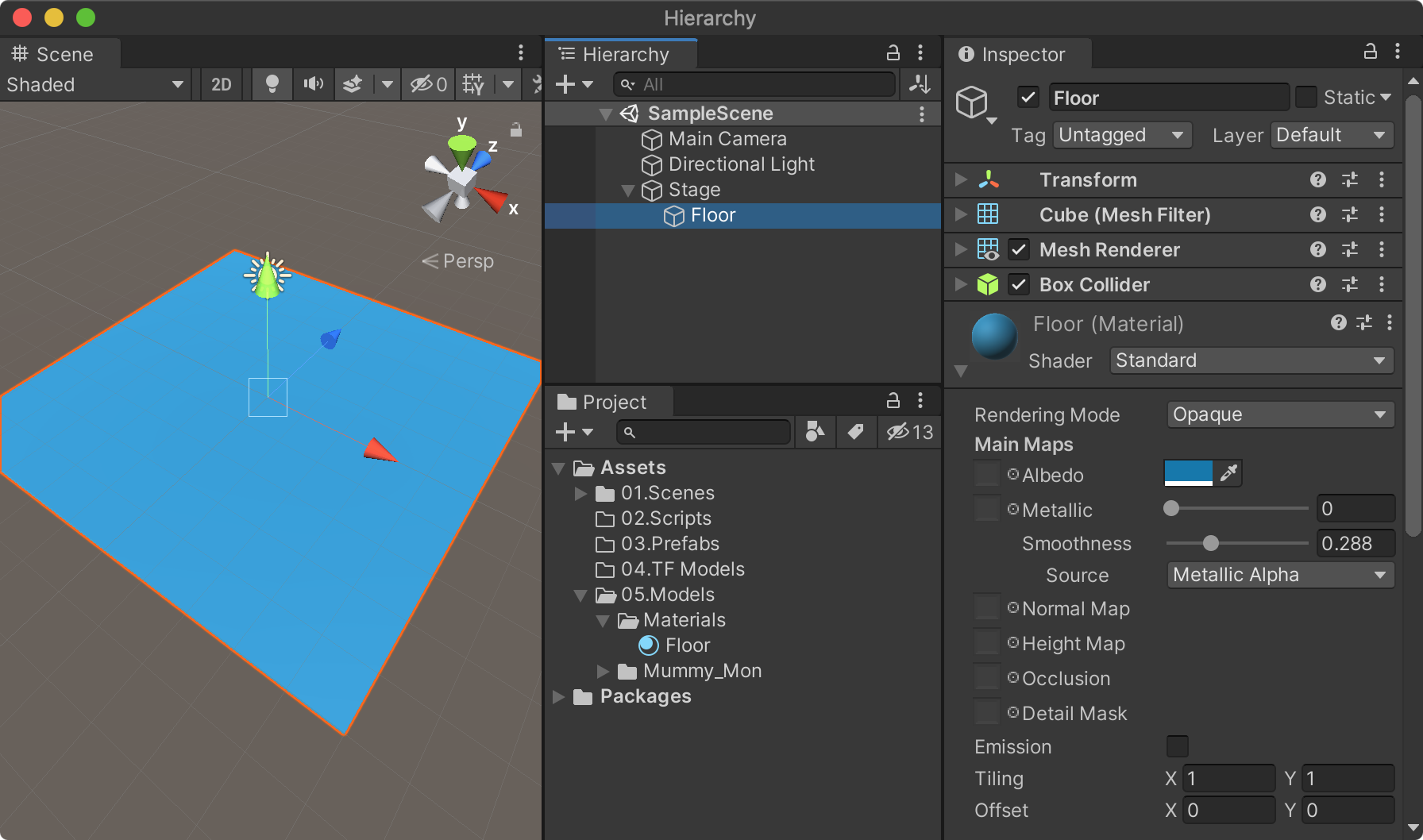
Task: Toggle the Floor object active checkbox
Action: coord(1028,98)
